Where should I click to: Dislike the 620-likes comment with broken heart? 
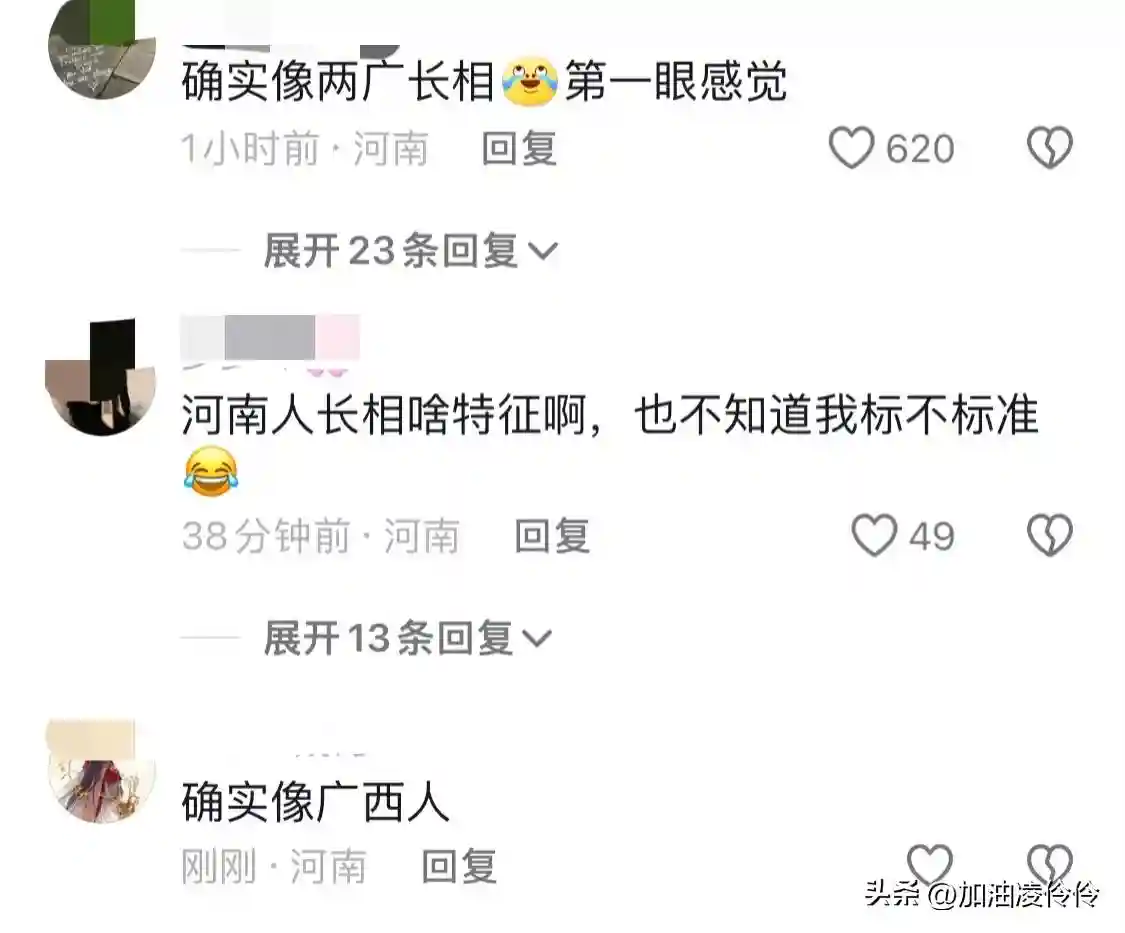(1050, 148)
